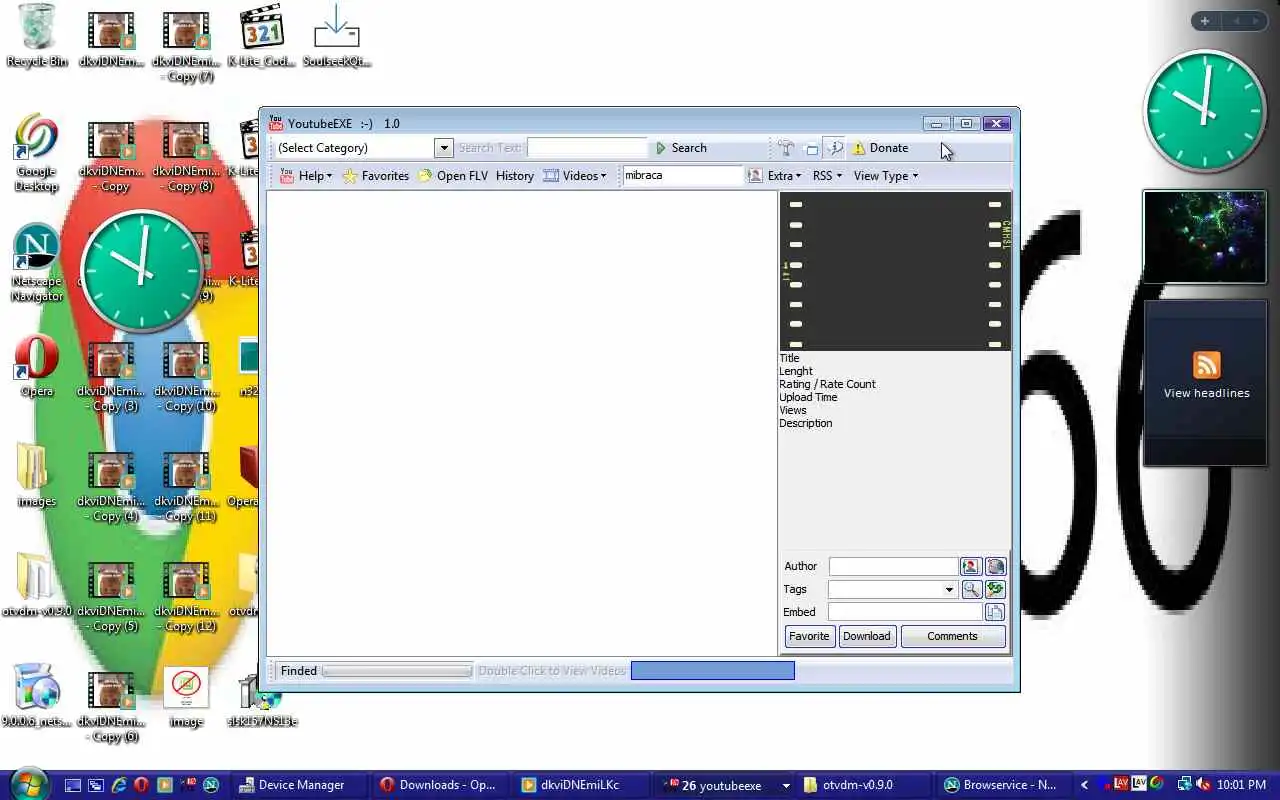The image size is (1280, 800).
Task: Click the Title label in details panel
Action: (789, 358)
